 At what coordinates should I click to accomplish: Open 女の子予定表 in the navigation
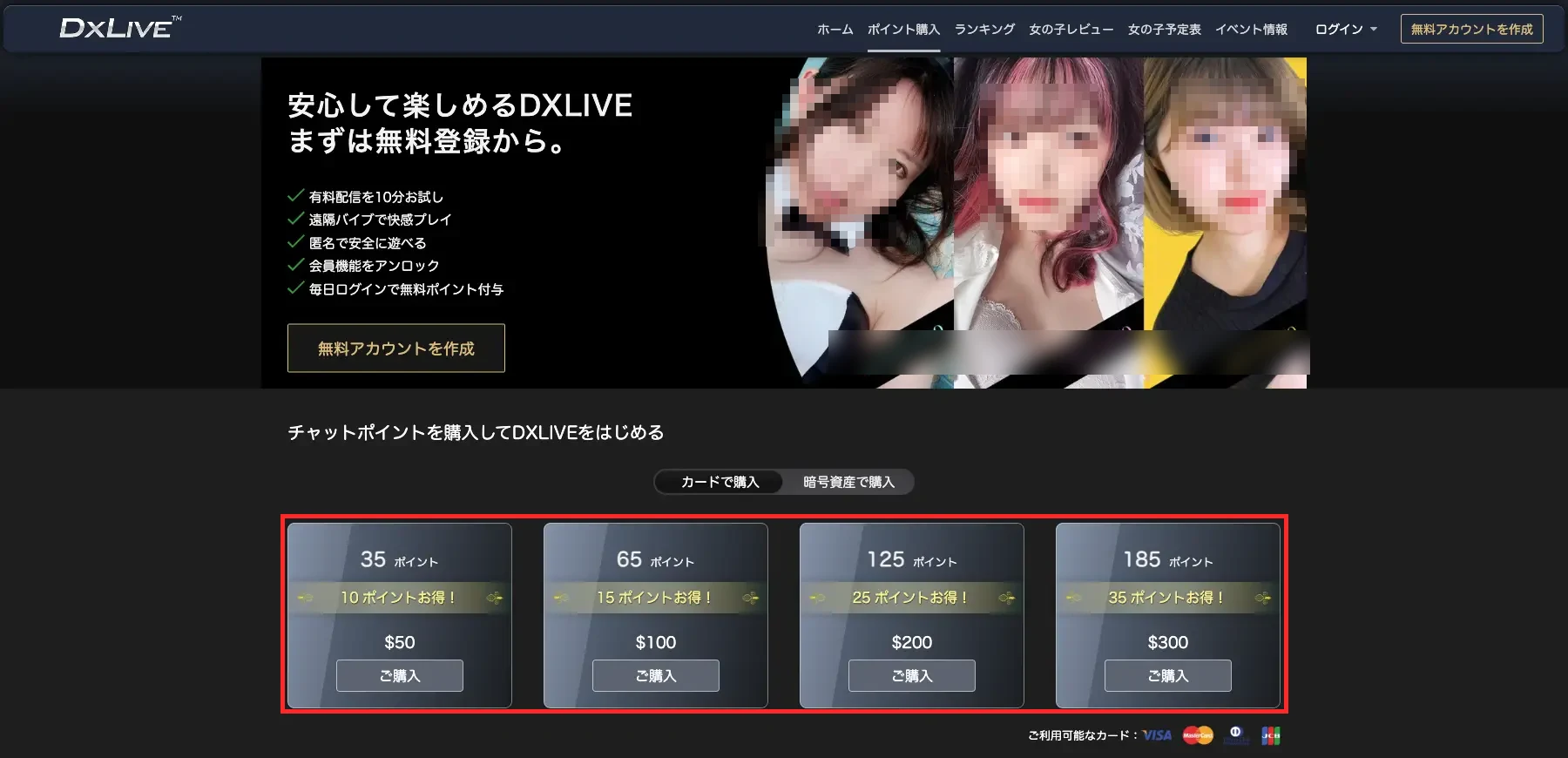click(x=1164, y=30)
